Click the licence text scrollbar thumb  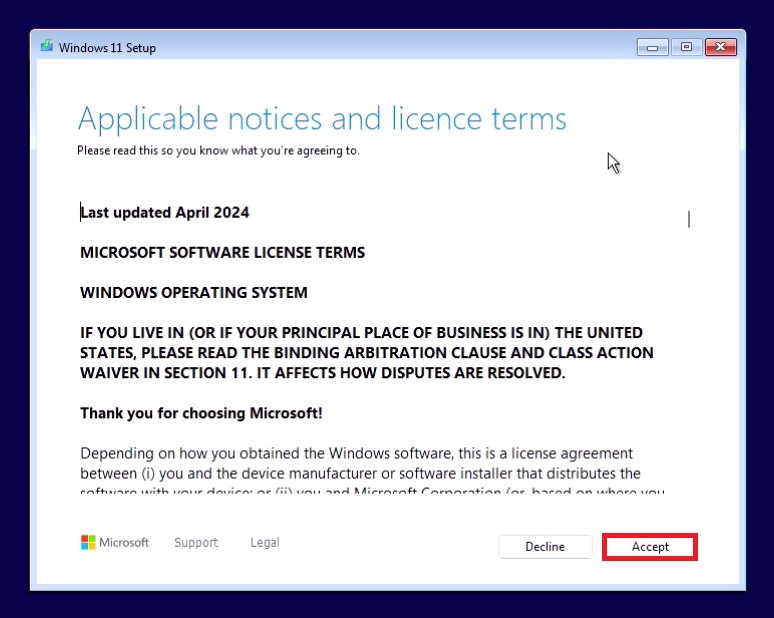[689, 219]
